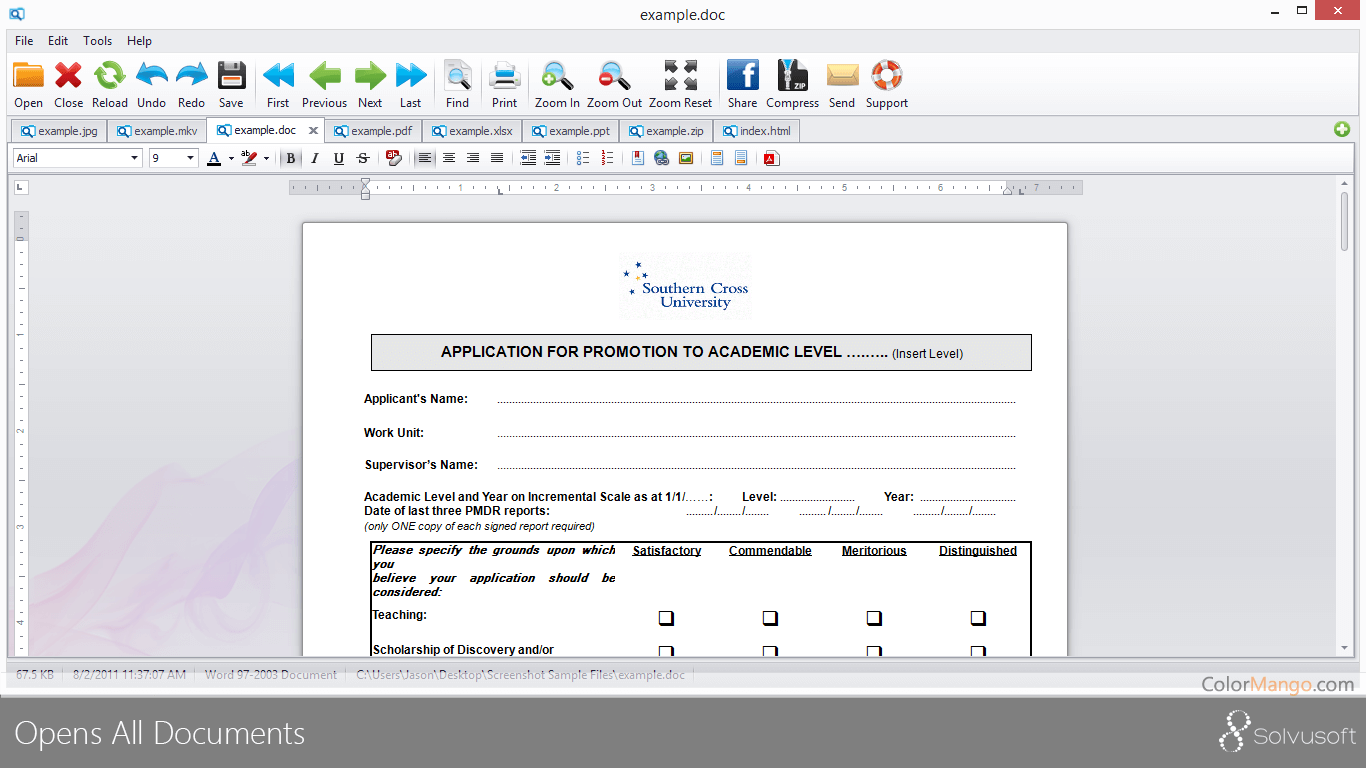Open the font size dropdown

[190, 158]
